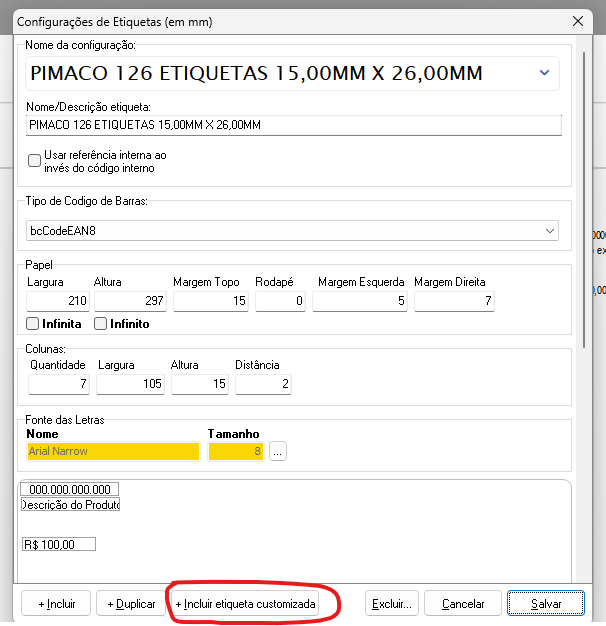
Task: Expand the Tipo de Codigo de Barras combo box
Action: (550, 231)
